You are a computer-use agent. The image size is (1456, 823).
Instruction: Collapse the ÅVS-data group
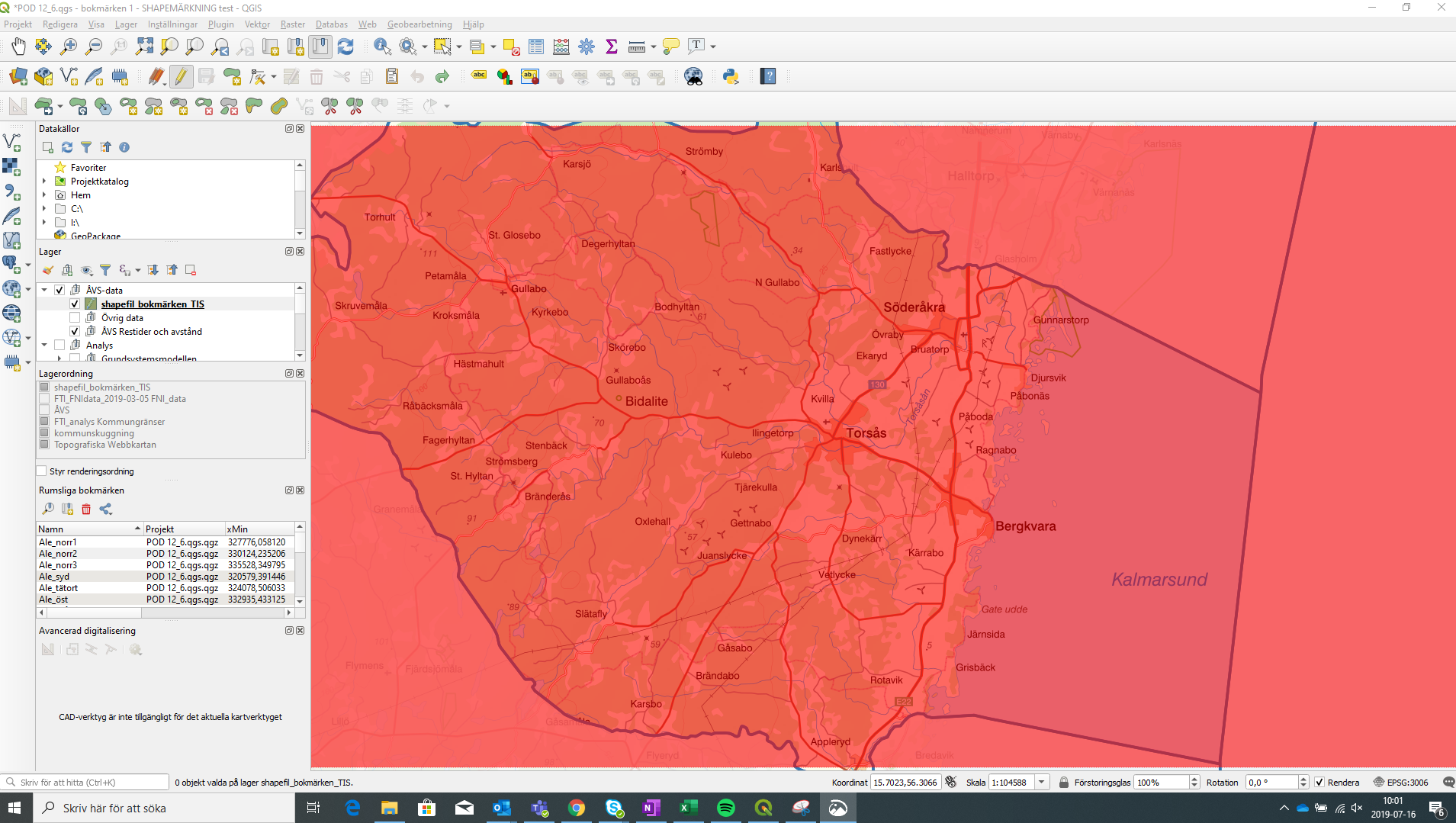[x=44, y=290]
